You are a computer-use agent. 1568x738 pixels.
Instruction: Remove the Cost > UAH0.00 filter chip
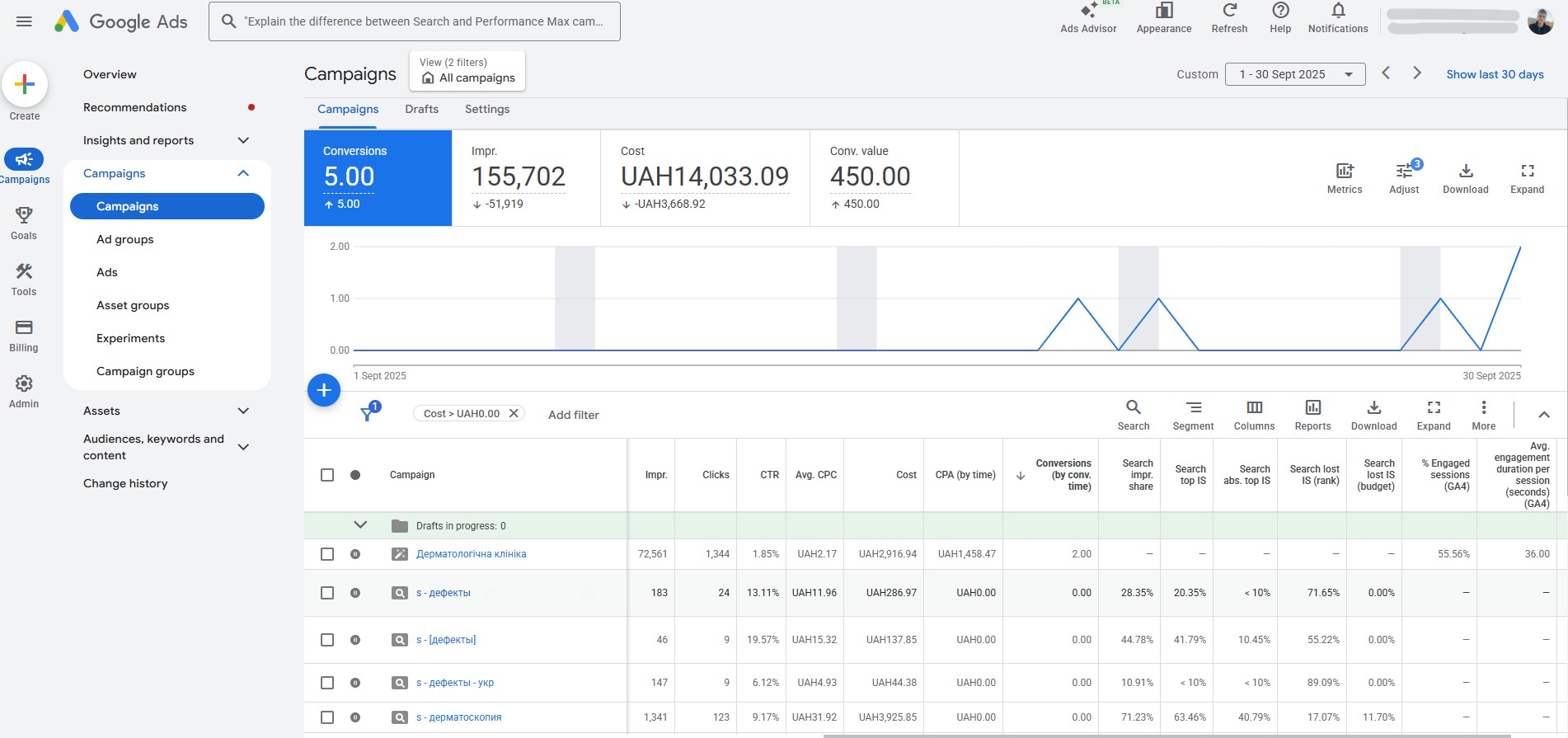(514, 413)
